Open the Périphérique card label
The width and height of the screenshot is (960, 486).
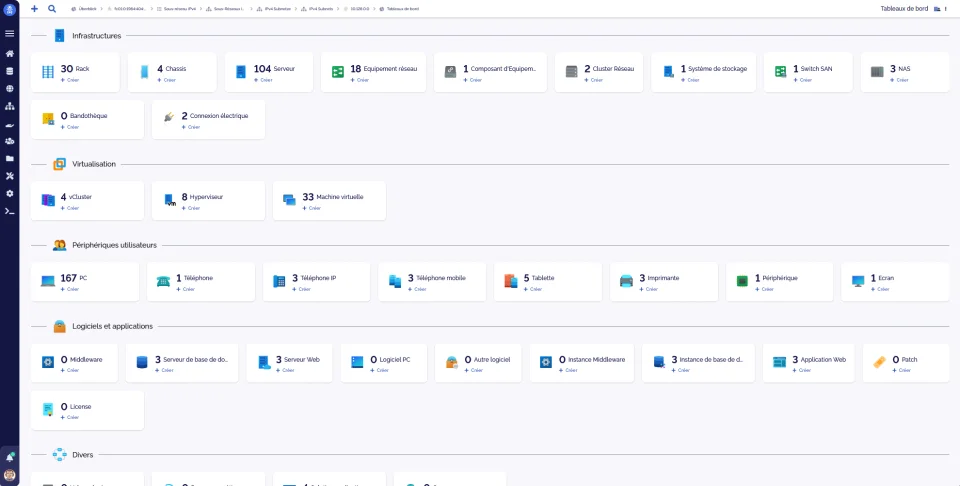[x=780, y=278]
